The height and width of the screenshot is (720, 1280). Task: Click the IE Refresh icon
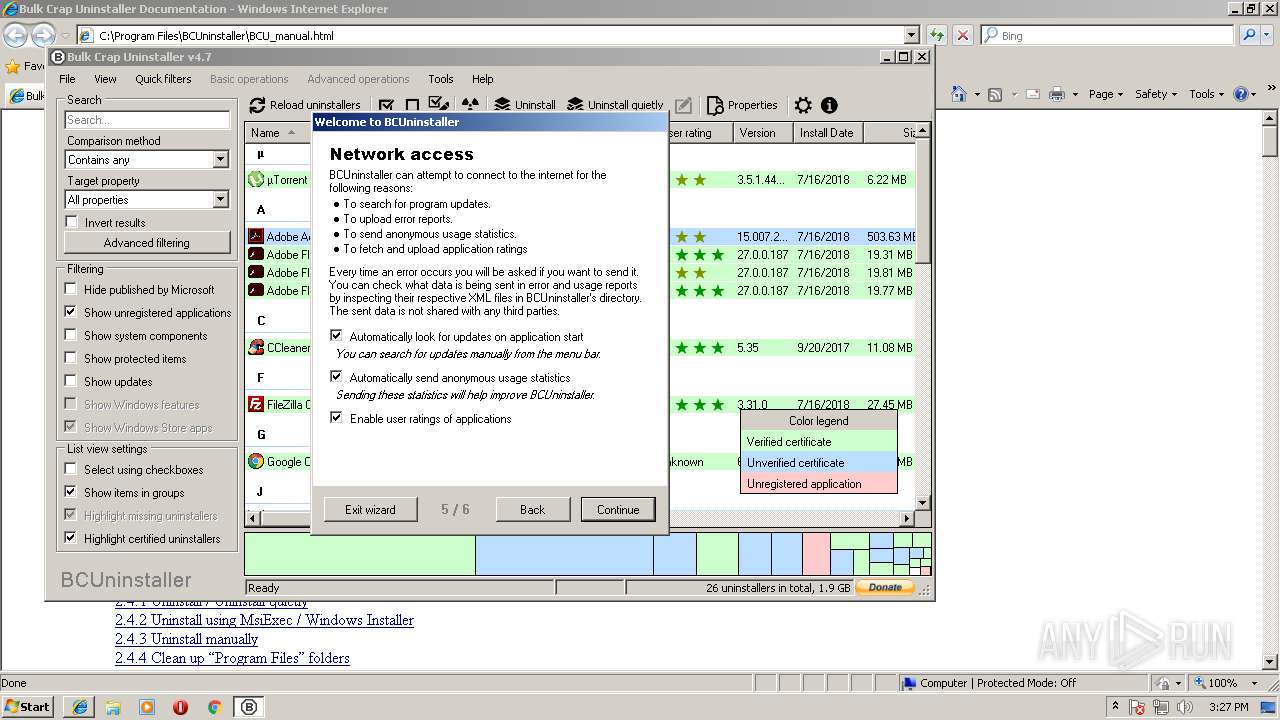[x=937, y=35]
